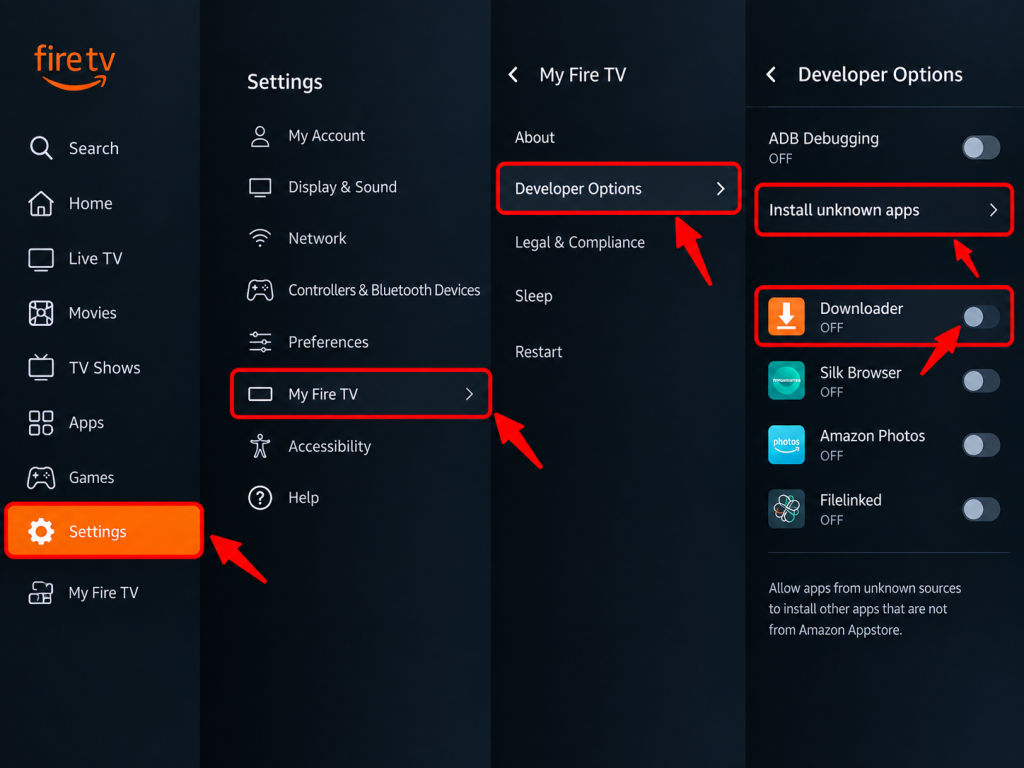1024x768 pixels.
Task: Open the Help label
Action: tap(304, 498)
